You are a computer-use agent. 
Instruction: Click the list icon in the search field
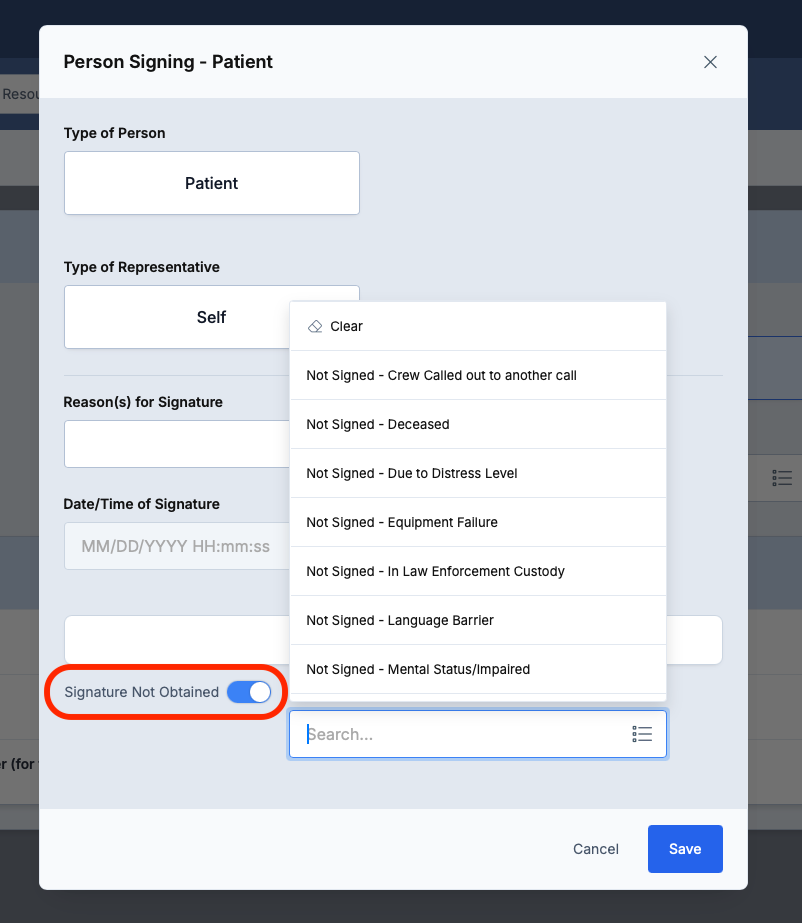642,734
